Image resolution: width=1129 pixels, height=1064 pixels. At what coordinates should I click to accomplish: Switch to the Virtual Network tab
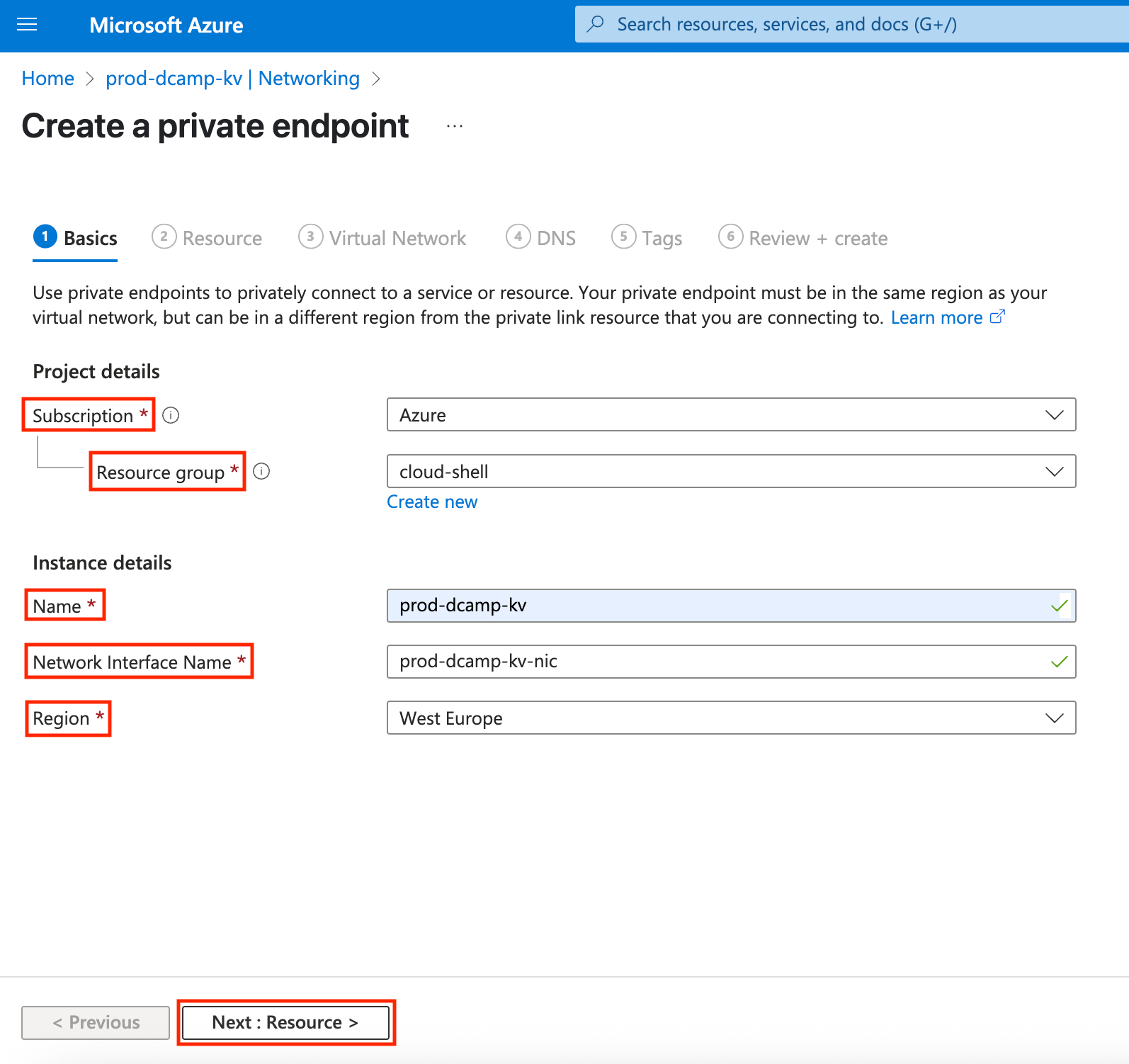click(382, 238)
